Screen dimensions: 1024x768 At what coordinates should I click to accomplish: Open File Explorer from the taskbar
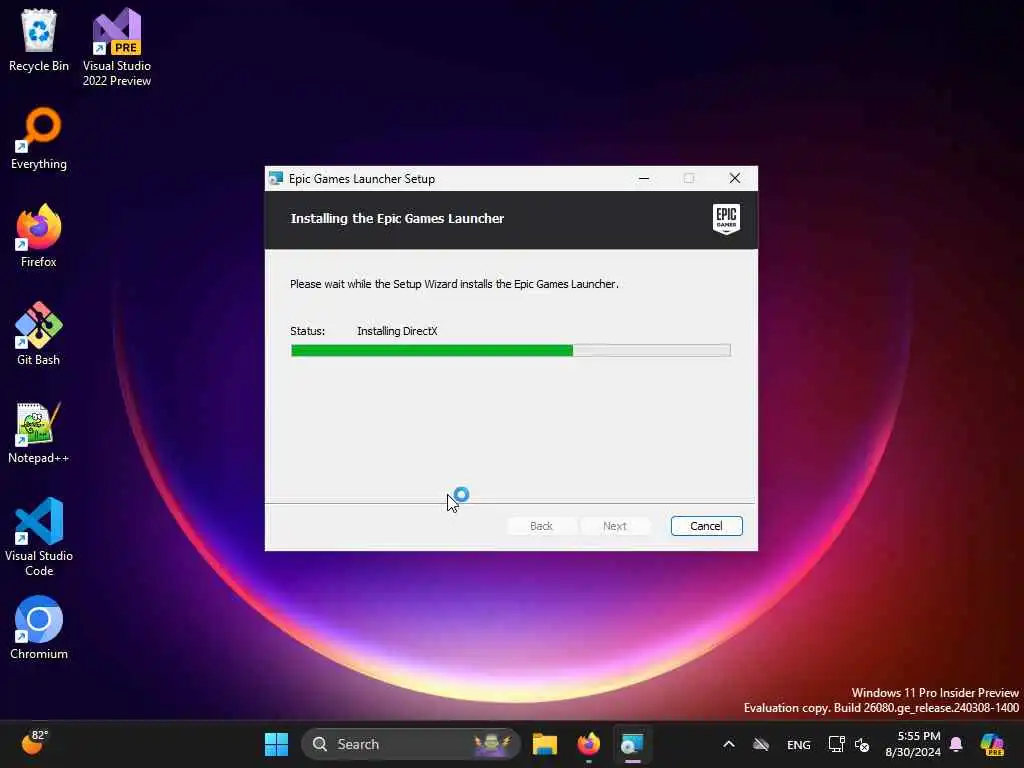pos(545,744)
